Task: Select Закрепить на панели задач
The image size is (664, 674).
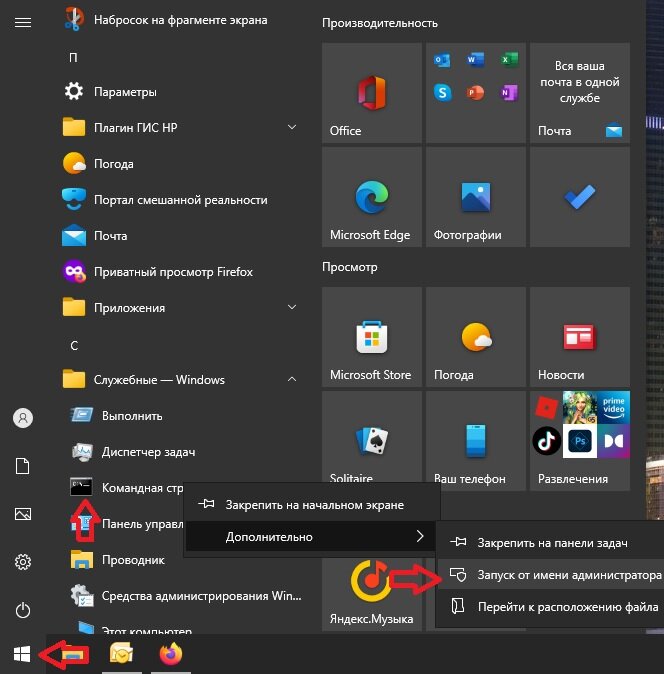Action: tap(550, 543)
